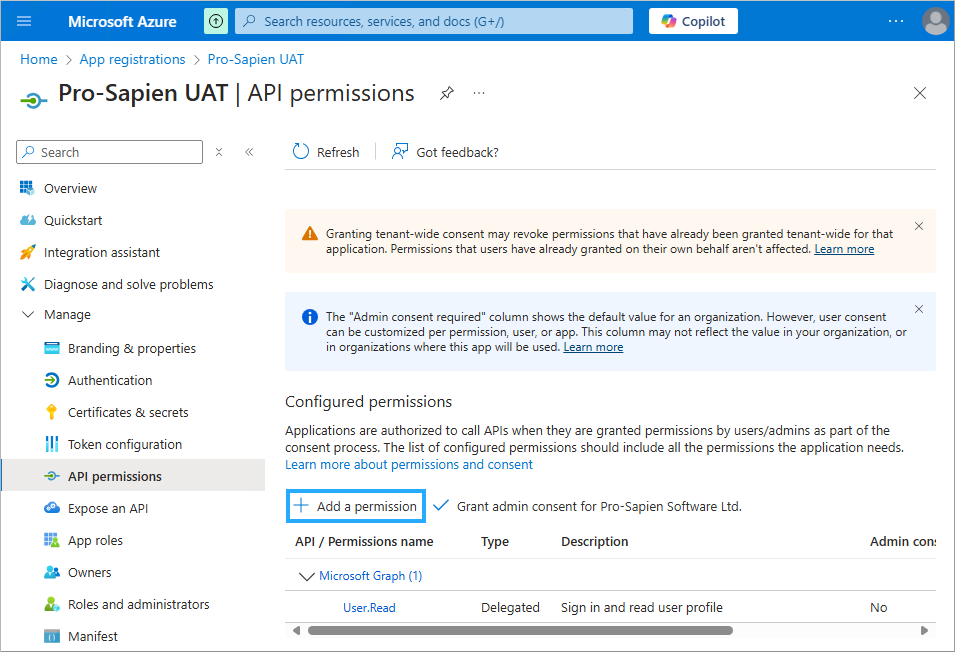The height and width of the screenshot is (652, 955).
Task: Open Certificates & secrets page
Action: click(x=127, y=412)
